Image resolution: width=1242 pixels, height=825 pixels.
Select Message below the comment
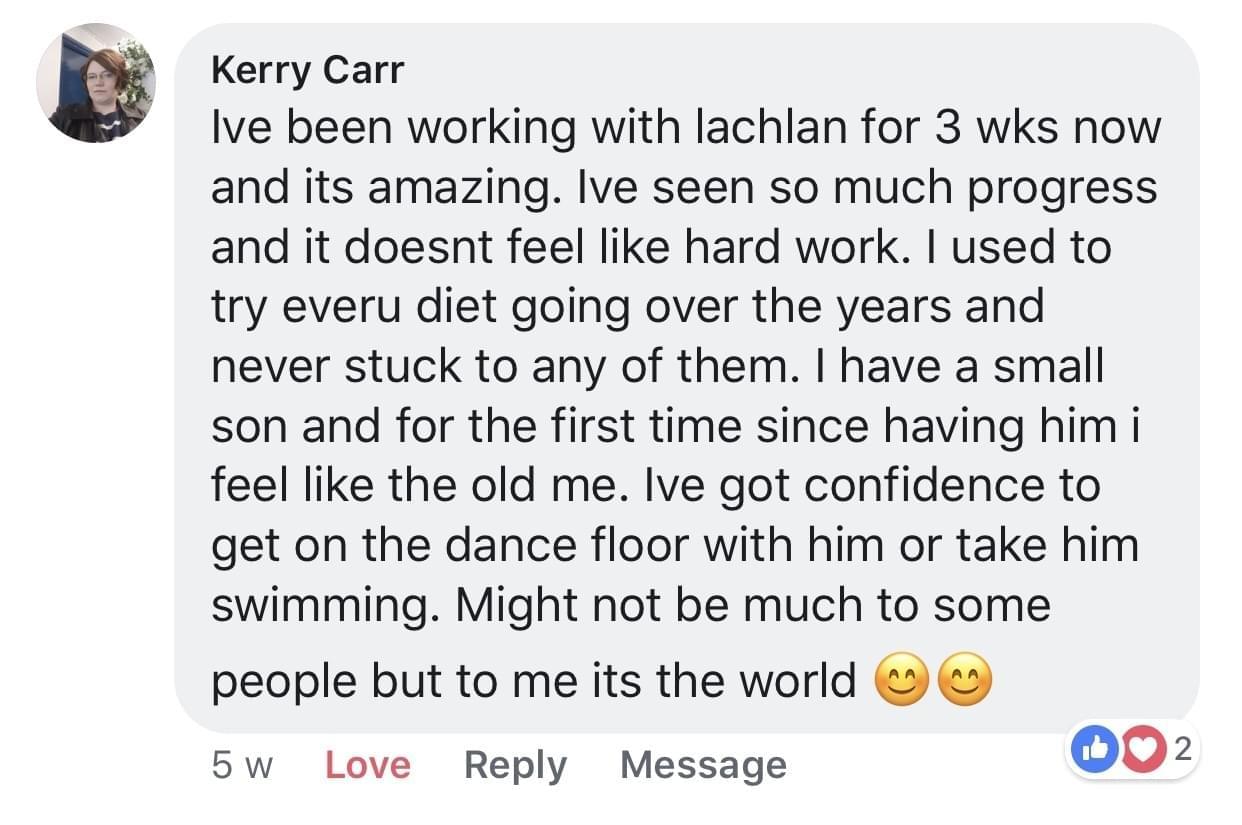tap(703, 766)
